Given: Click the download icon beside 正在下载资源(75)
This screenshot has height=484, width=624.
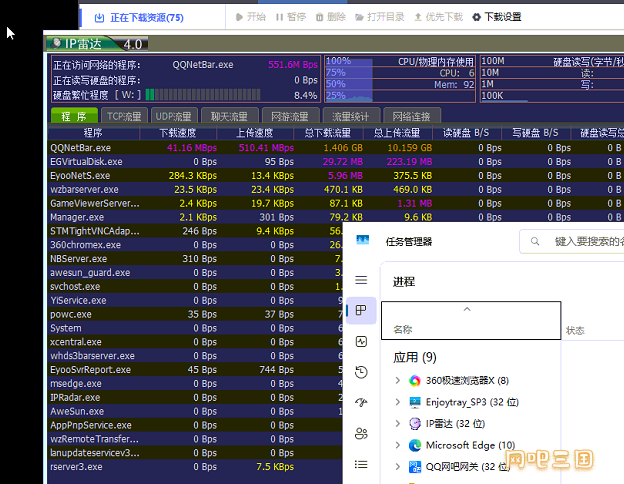Looking at the screenshot, I should pos(99,18).
